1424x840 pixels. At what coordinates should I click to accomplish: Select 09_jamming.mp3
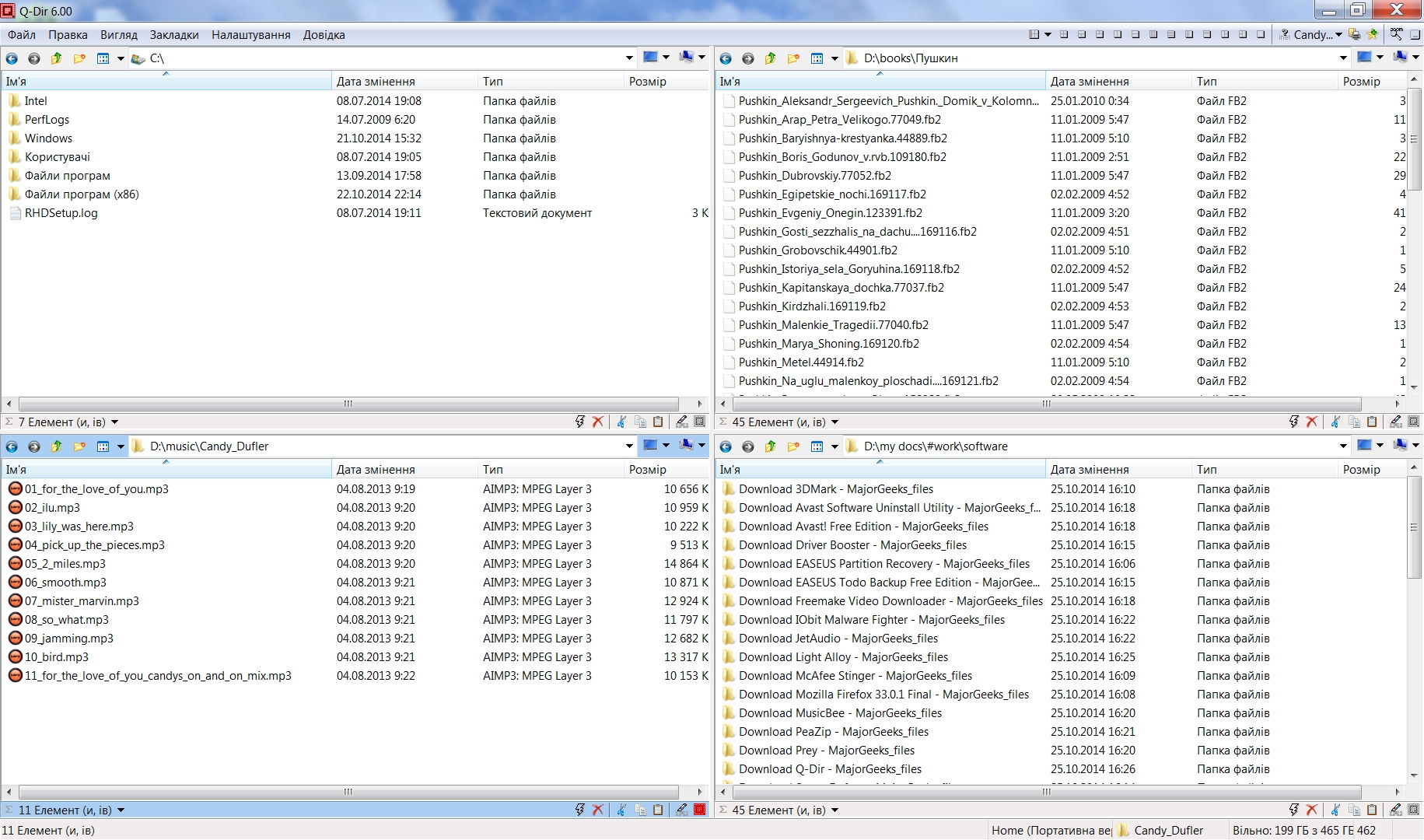tap(68, 639)
